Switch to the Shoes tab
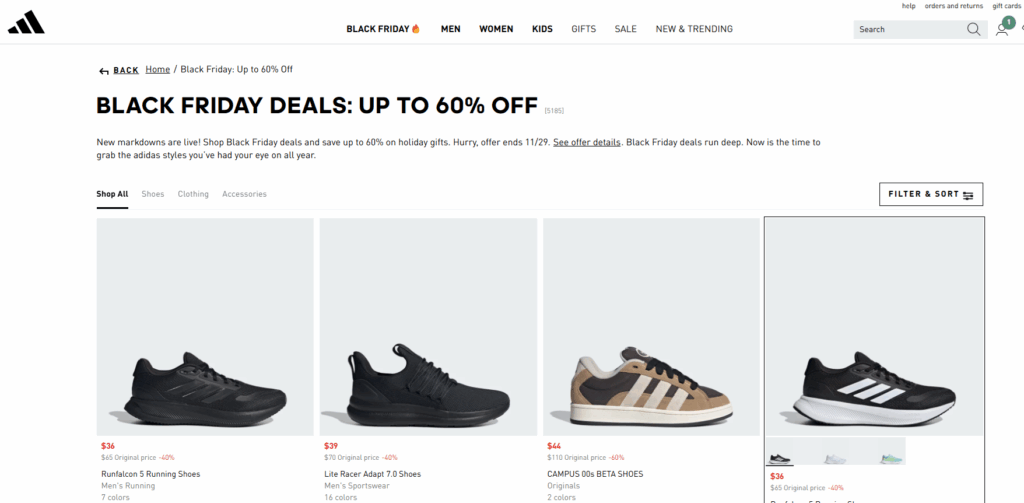The image size is (1024, 503). pos(153,194)
